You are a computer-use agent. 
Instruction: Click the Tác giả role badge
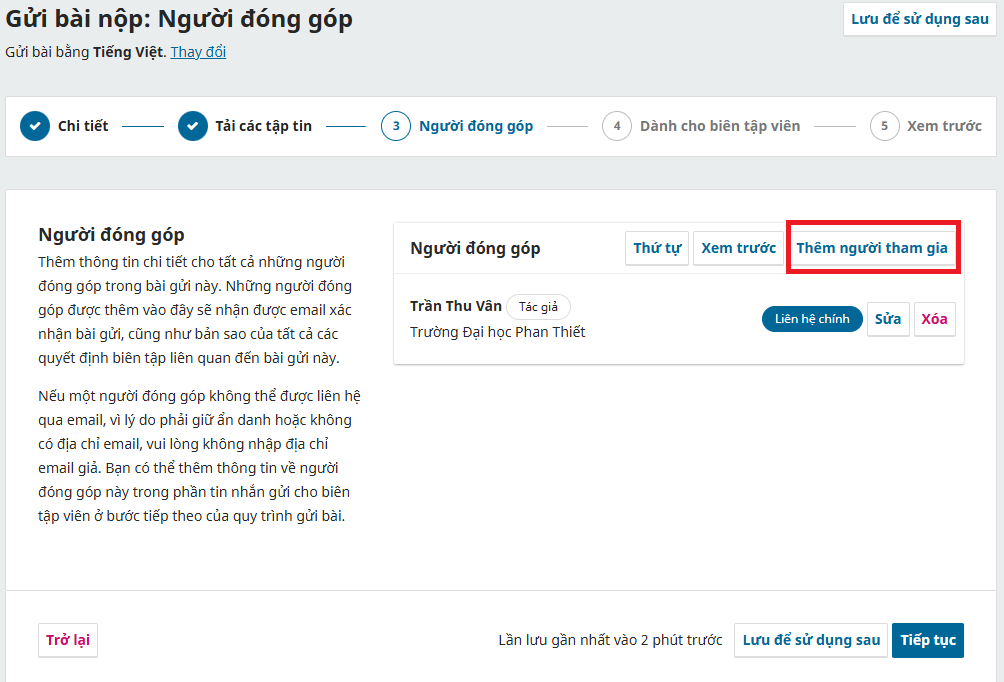pyautogui.click(x=538, y=307)
